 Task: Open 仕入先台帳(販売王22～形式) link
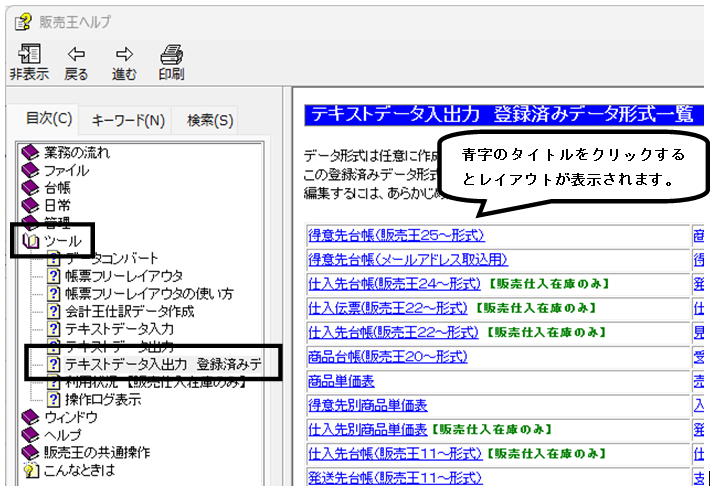(x=393, y=332)
